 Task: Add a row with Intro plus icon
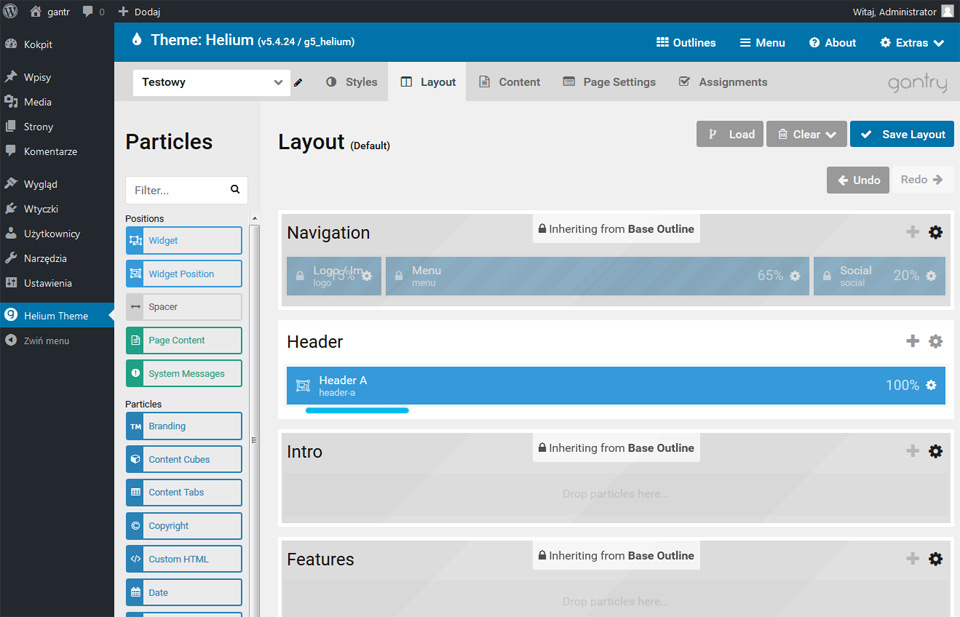(x=912, y=451)
